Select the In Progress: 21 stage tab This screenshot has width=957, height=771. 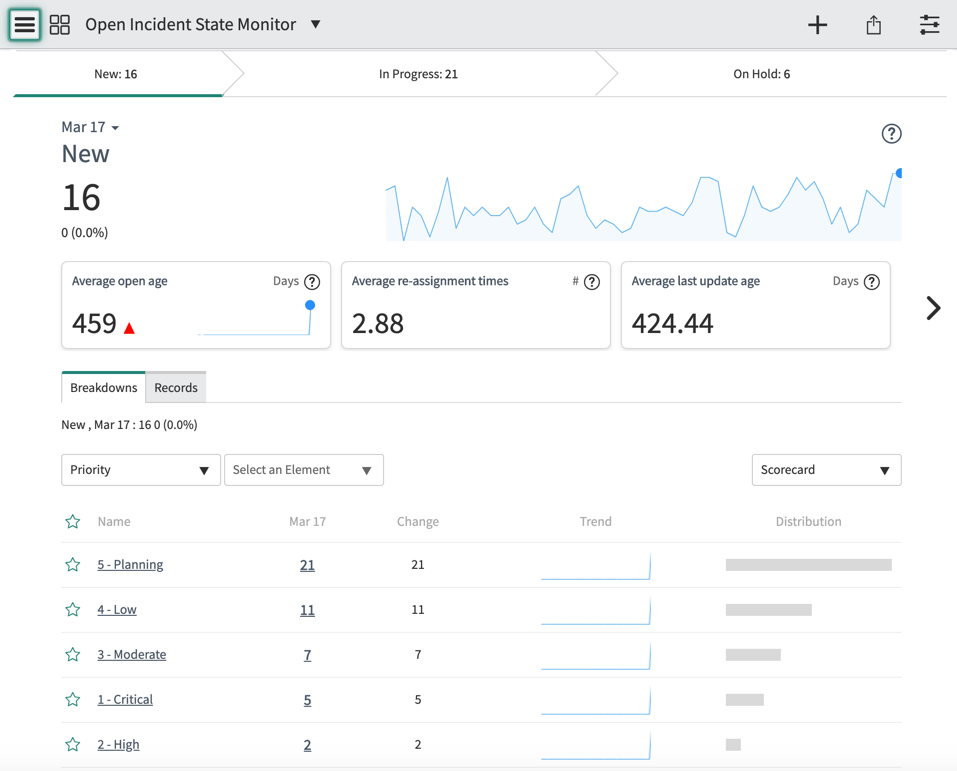[x=418, y=74]
